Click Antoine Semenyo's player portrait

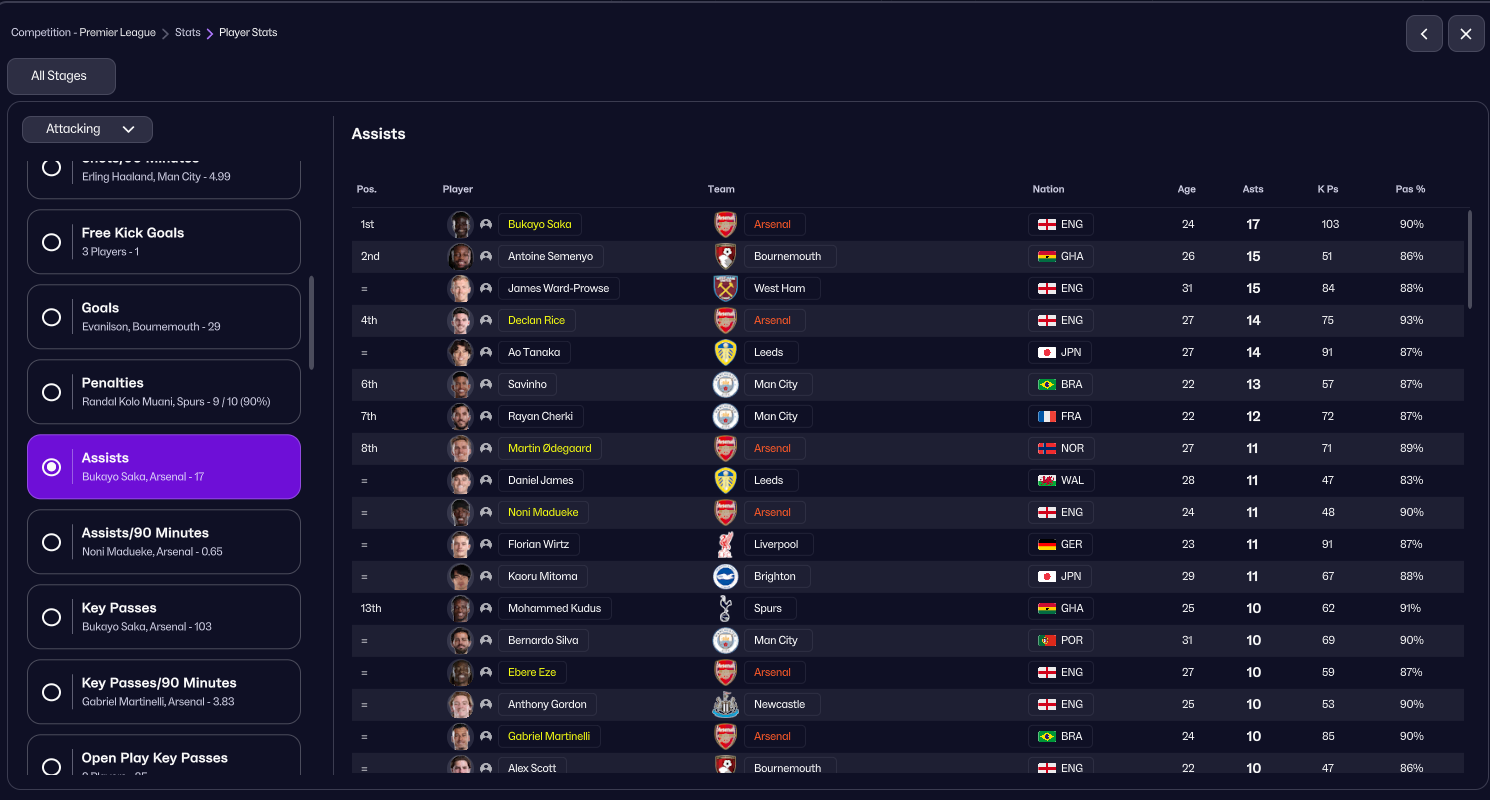460,256
